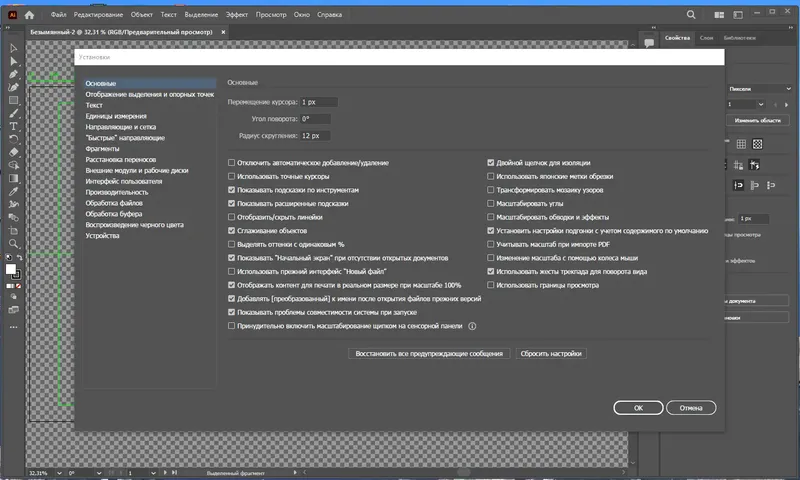Swap fill and stroke colors
800x480 pixels.
(x=19, y=258)
